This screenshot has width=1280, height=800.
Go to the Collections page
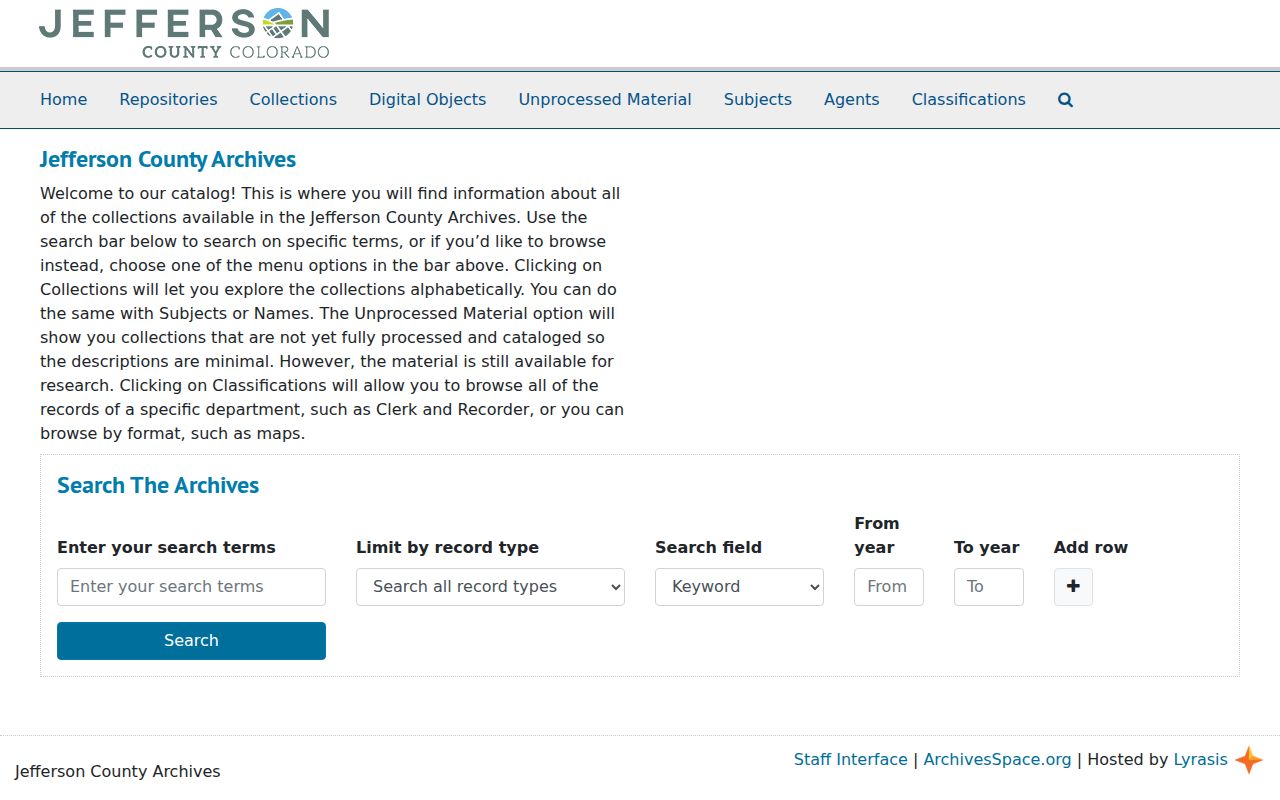pyautogui.click(x=293, y=100)
